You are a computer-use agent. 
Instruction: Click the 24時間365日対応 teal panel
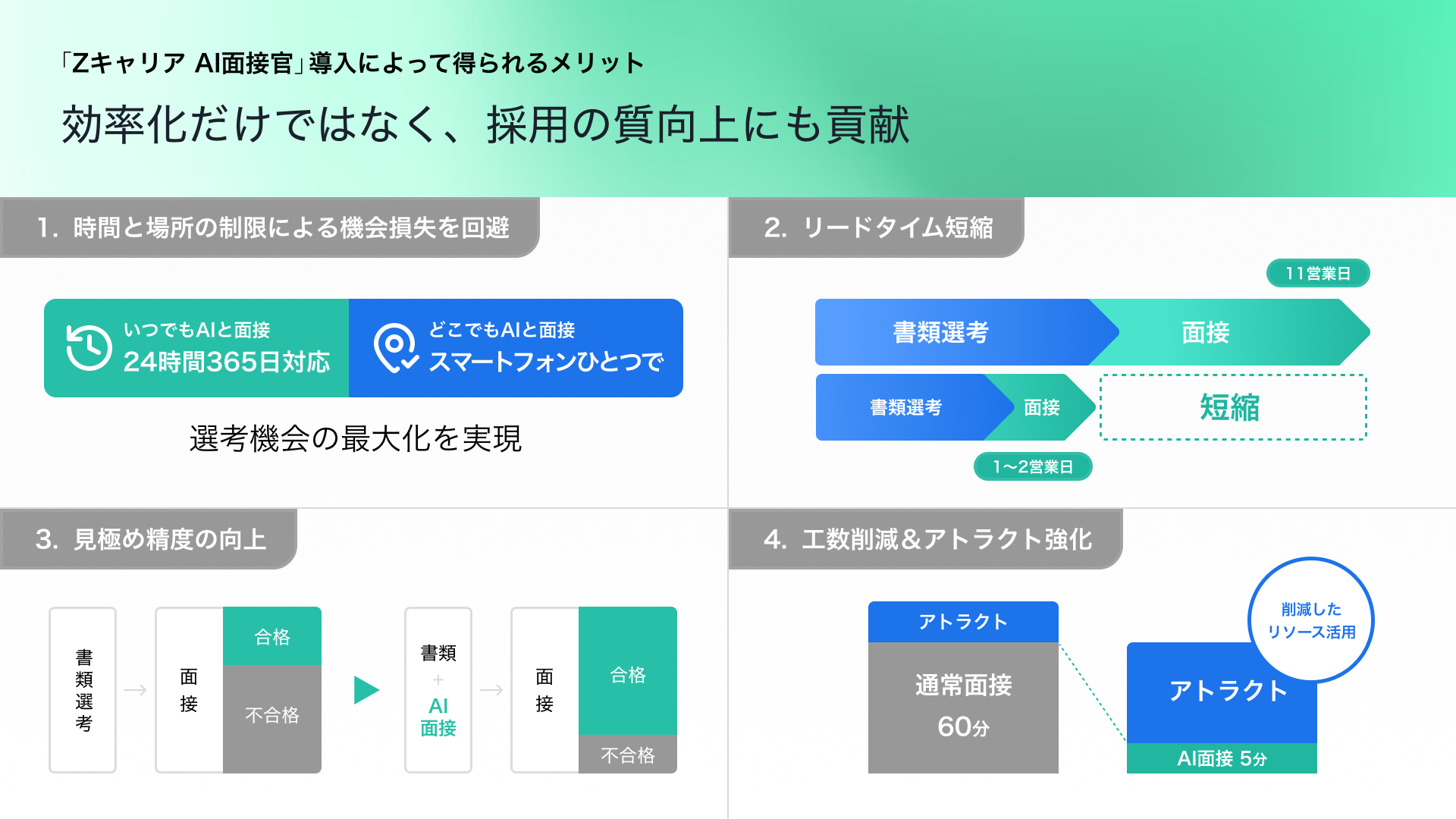tap(196, 348)
